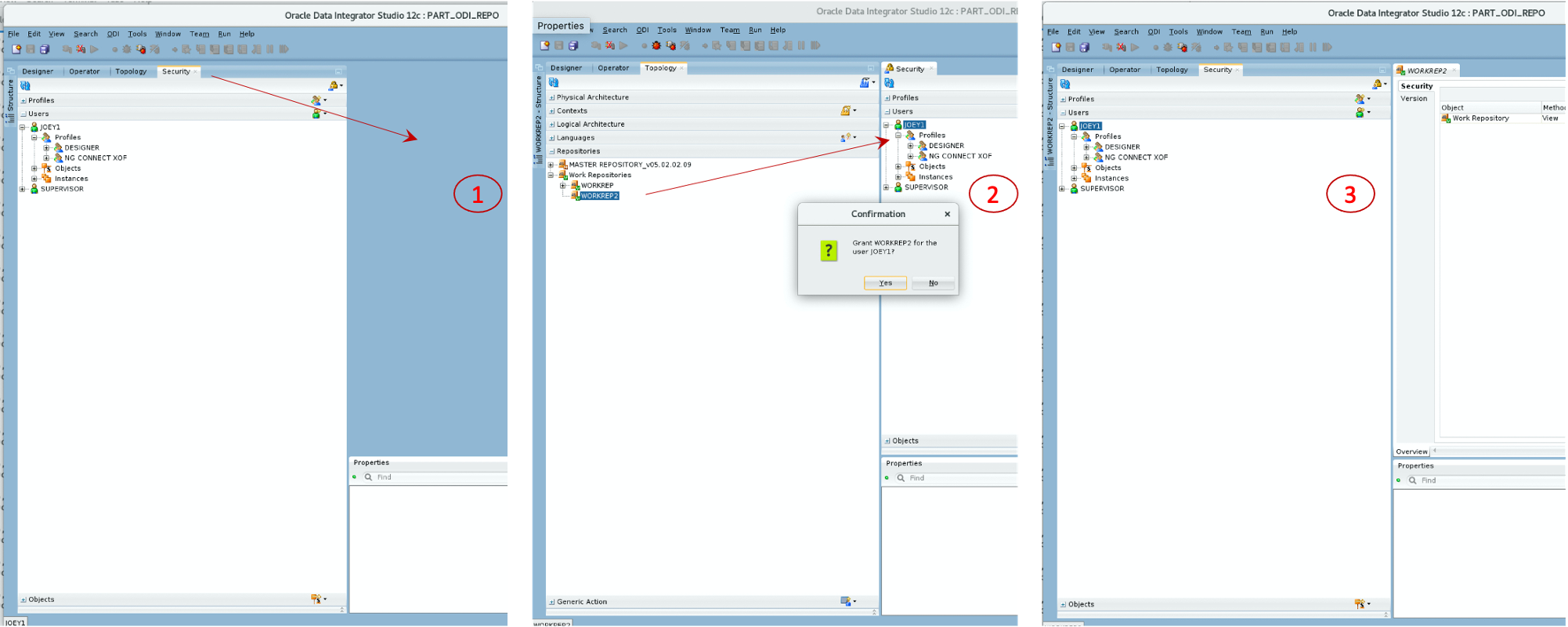Viewport: 1568px width, 627px height.
Task: Click the Overview tab at editor bottom
Action: (x=1411, y=451)
